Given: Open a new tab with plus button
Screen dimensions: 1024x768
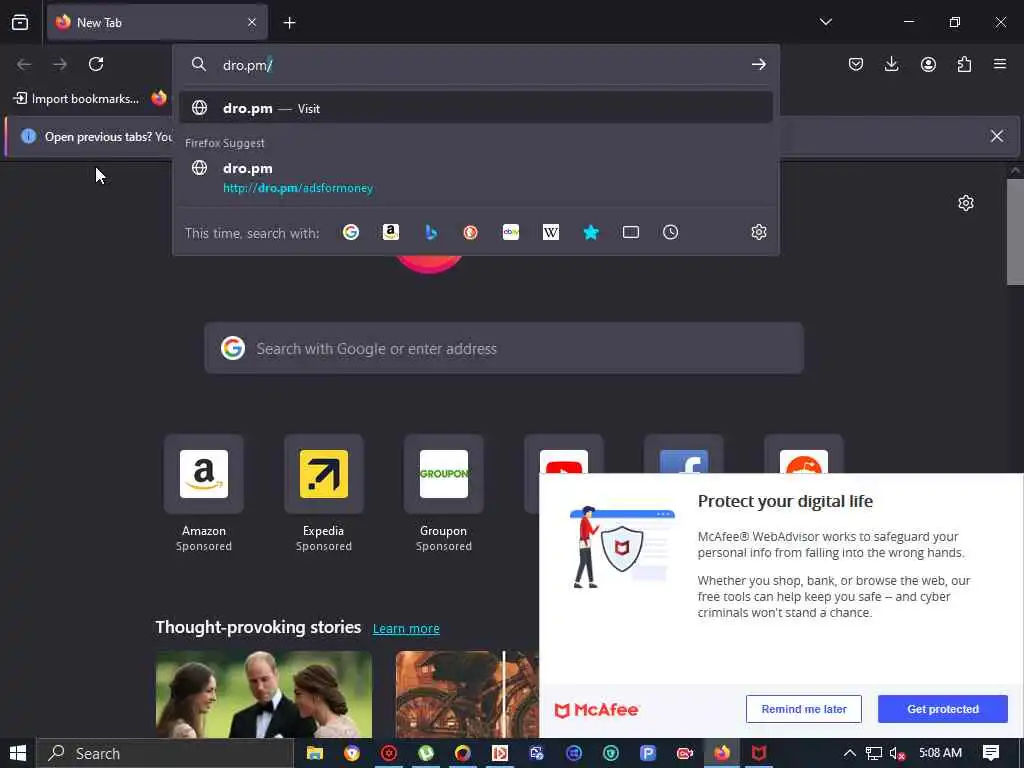Looking at the screenshot, I should (x=289, y=23).
